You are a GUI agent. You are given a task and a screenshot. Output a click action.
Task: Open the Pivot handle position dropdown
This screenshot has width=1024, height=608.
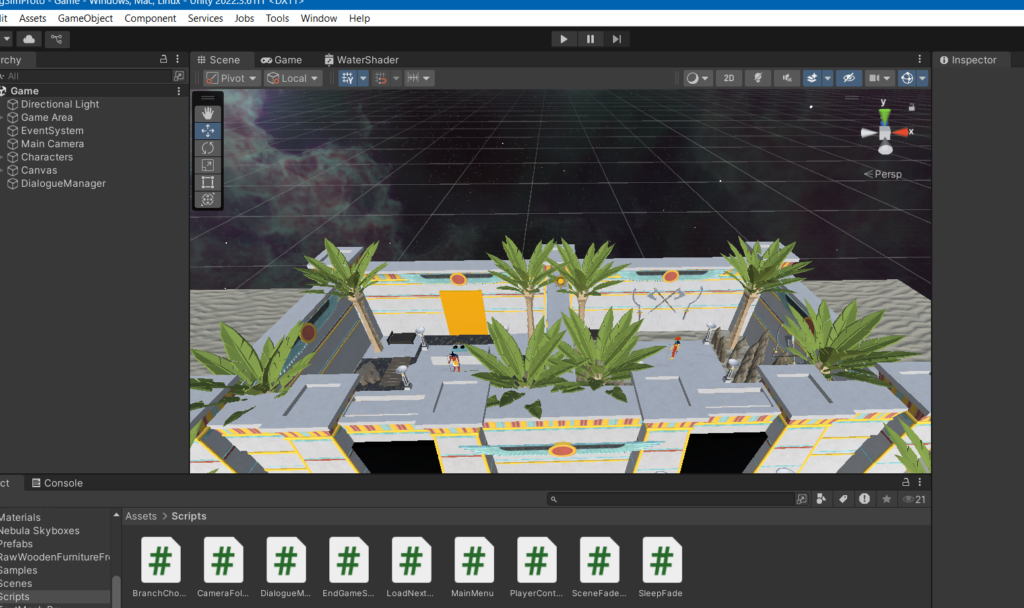232,78
